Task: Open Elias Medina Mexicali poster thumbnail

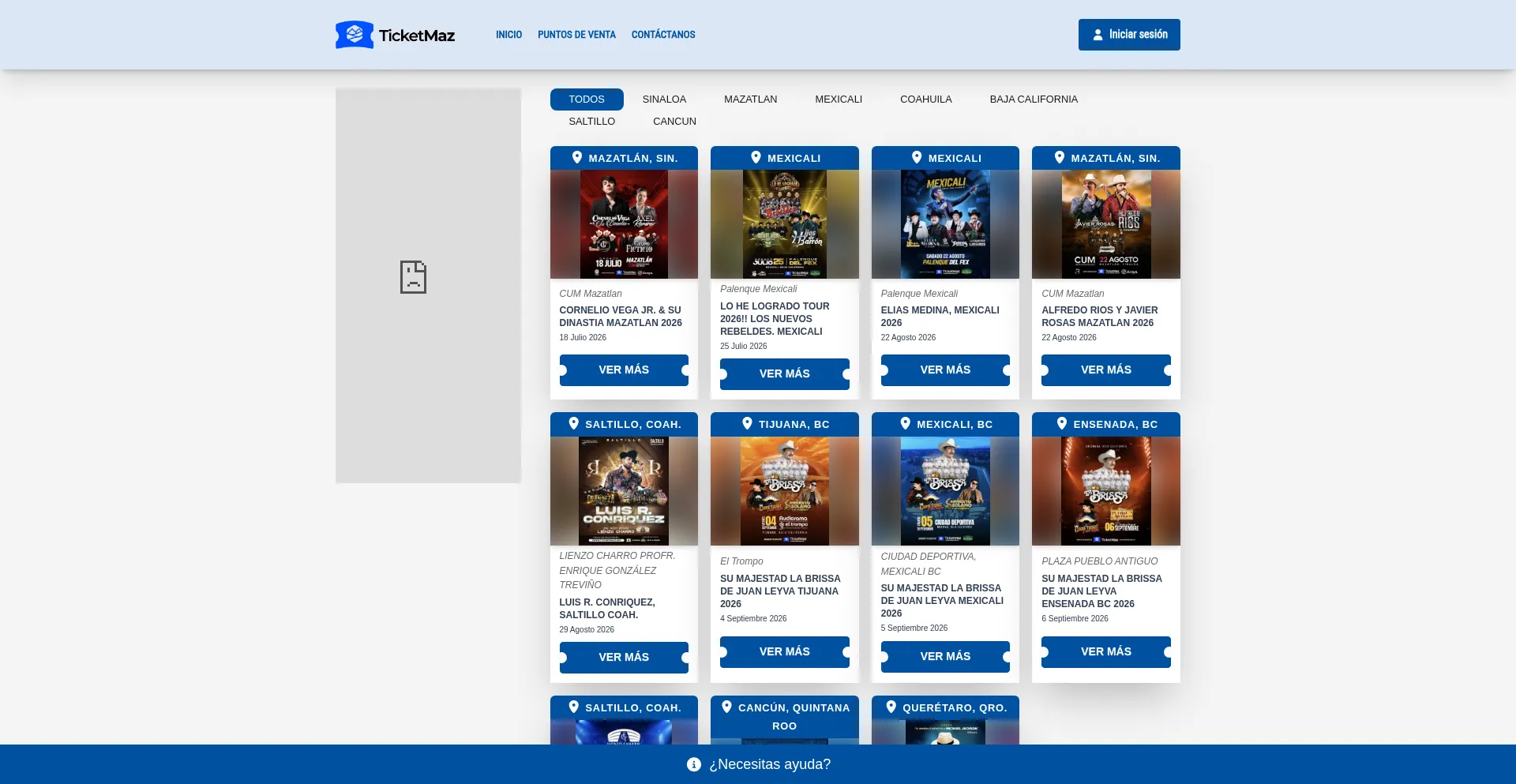Action: click(945, 224)
